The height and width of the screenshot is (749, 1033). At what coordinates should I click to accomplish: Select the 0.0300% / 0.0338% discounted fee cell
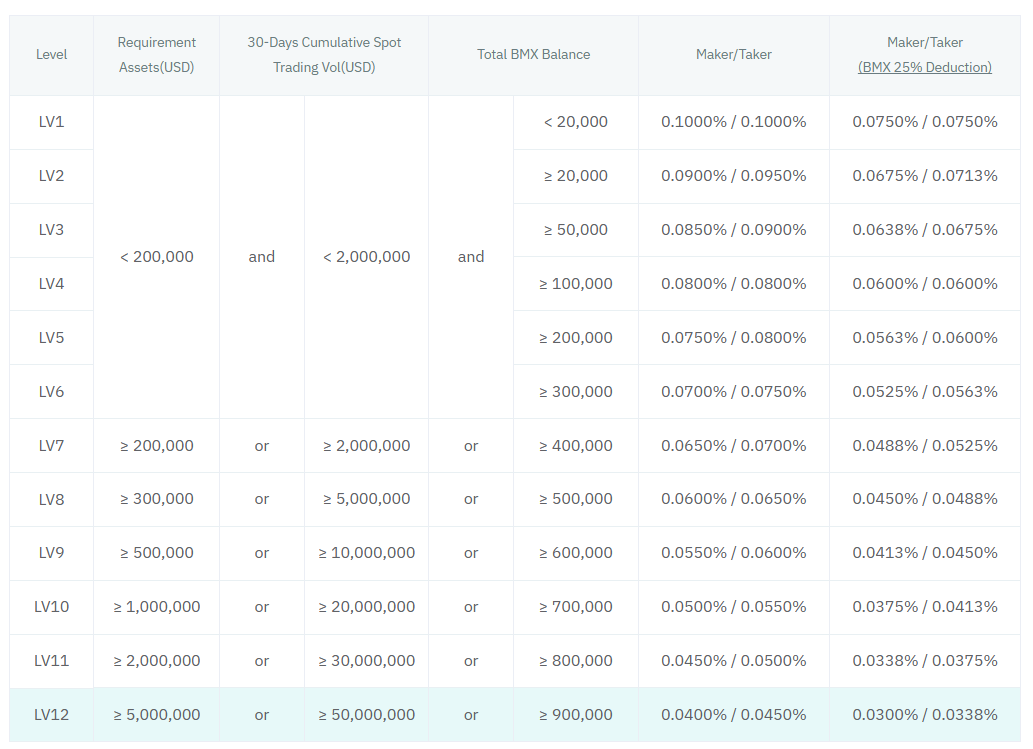pos(924,714)
